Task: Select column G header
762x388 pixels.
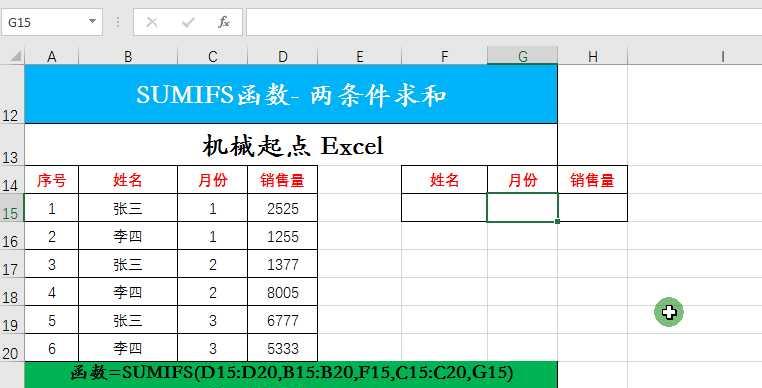Action: click(x=522, y=56)
